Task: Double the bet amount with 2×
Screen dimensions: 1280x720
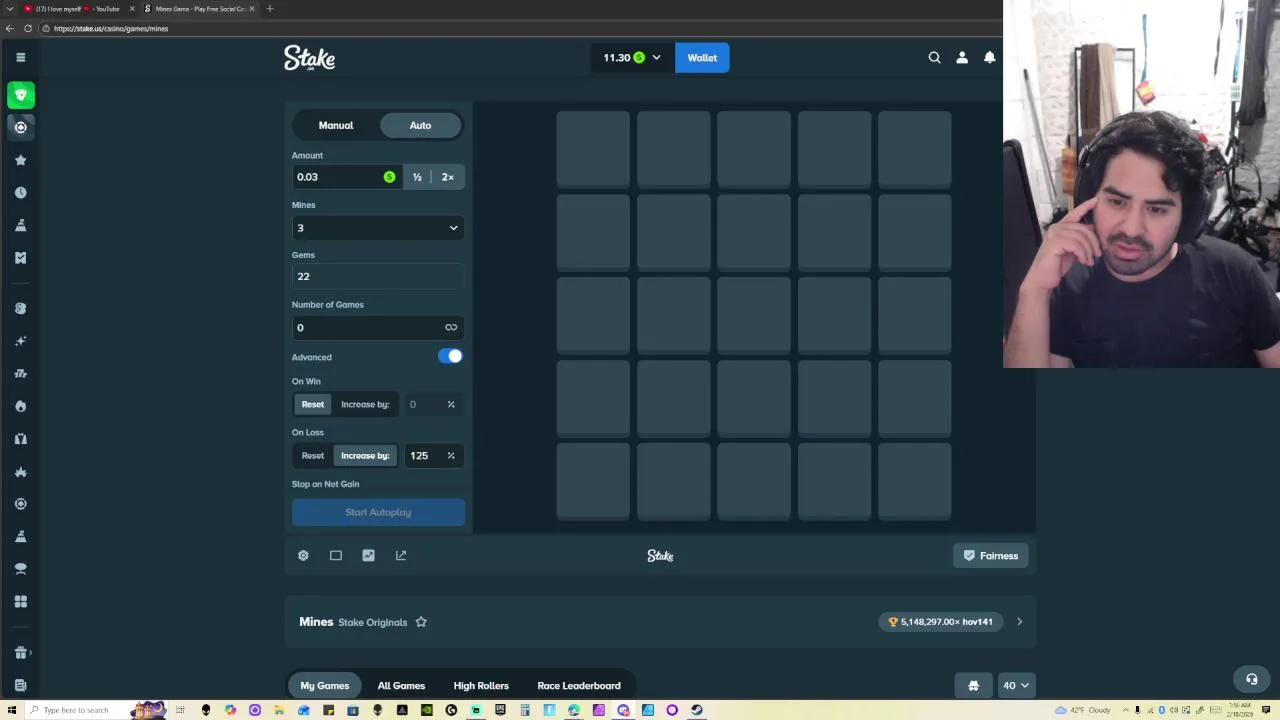Action: coord(448,177)
